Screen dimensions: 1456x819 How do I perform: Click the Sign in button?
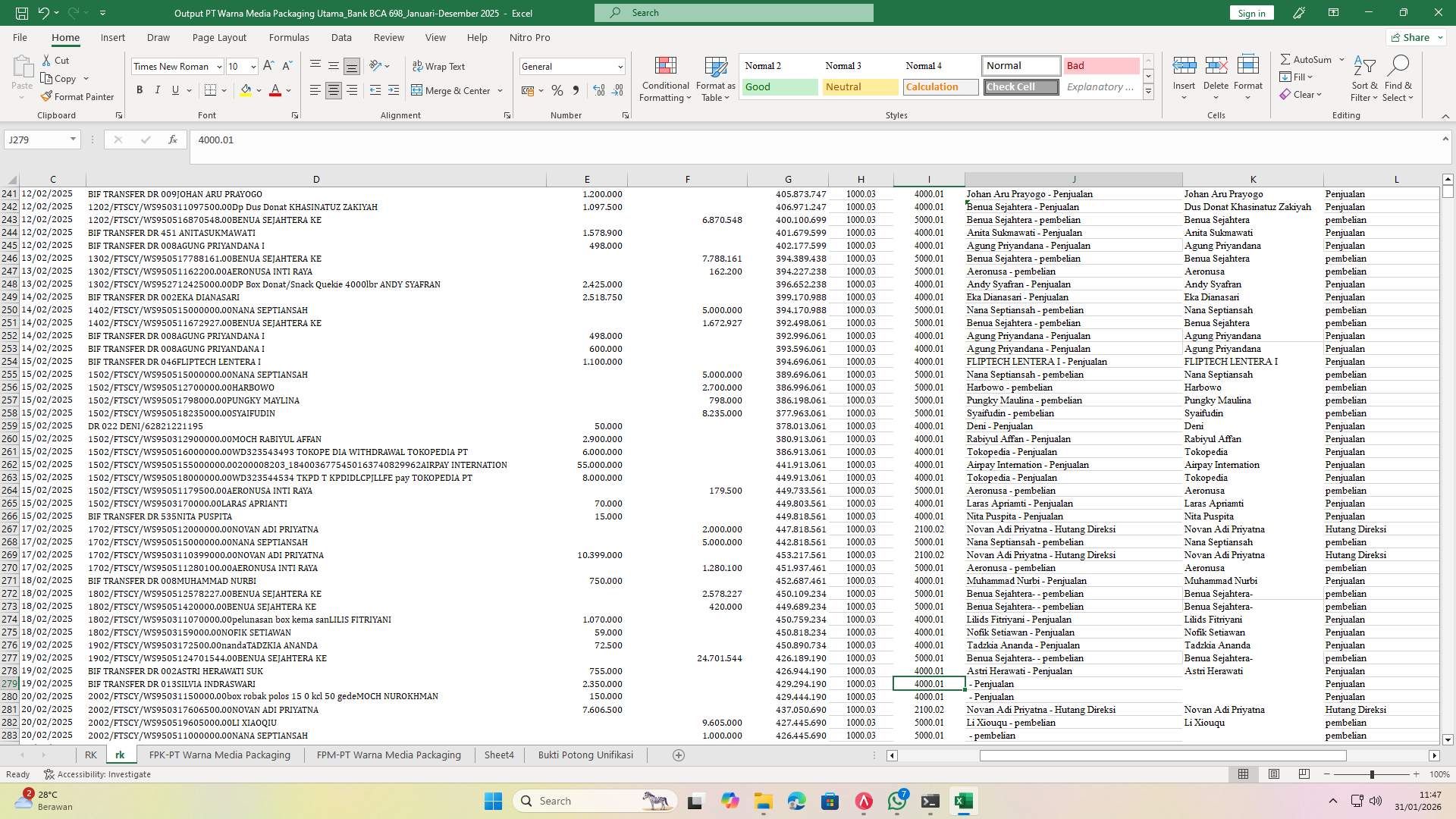1250,13
